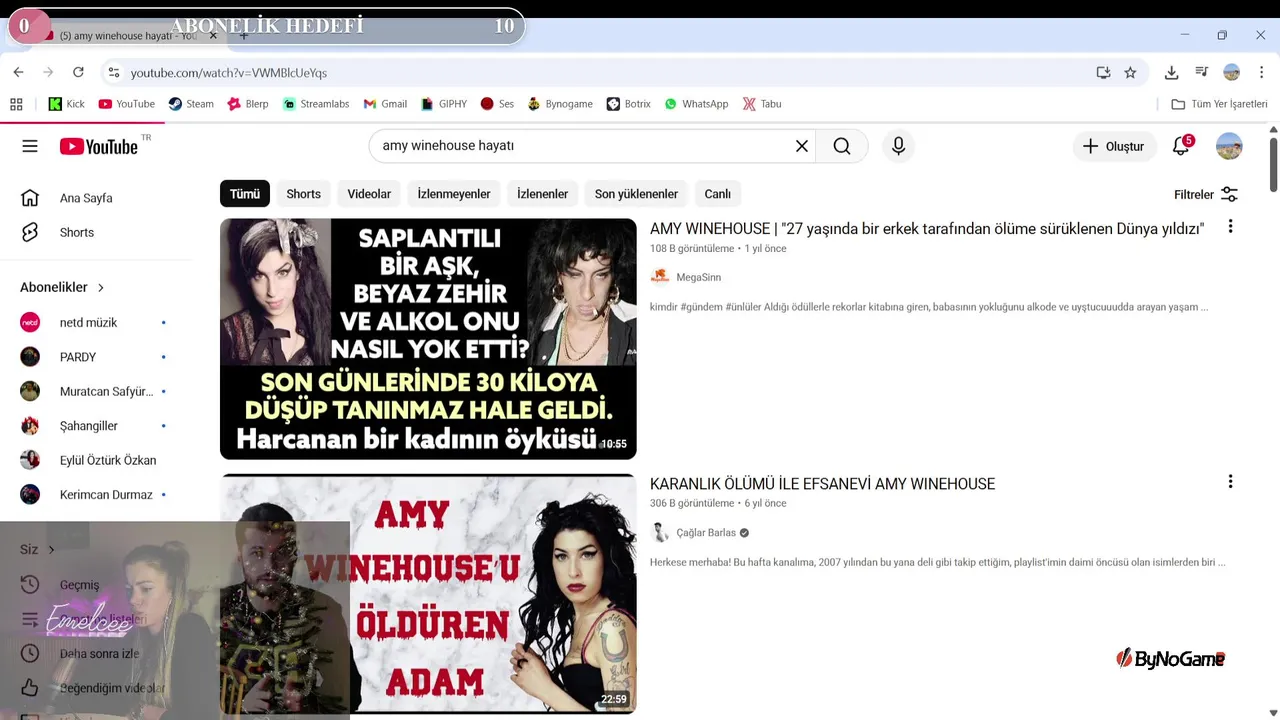Select the Canlı filter chip
Viewport: 1280px width, 720px height.
(717, 194)
